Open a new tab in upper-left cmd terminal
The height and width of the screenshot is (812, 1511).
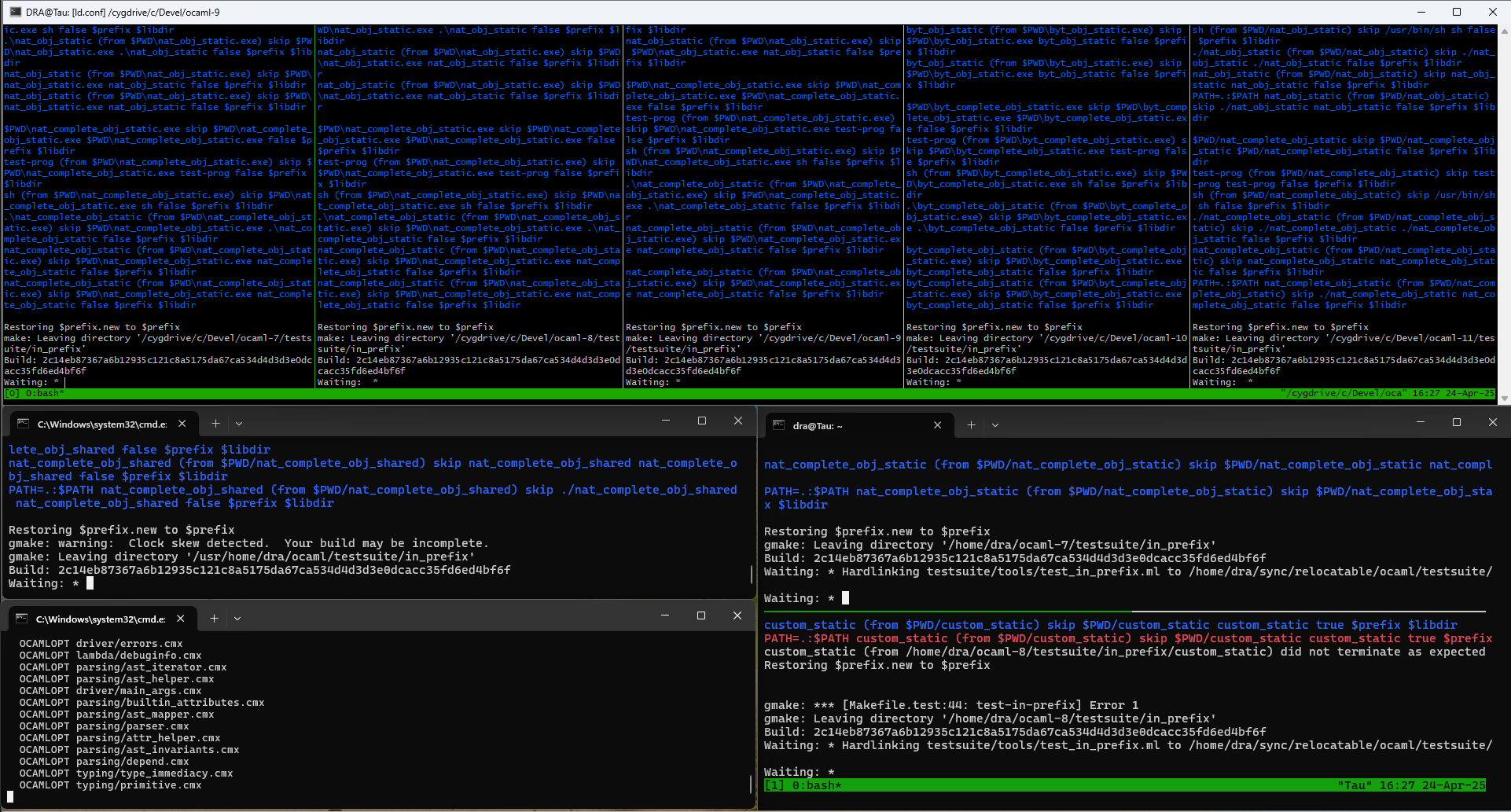pyautogui.click(x=215, y=423)
